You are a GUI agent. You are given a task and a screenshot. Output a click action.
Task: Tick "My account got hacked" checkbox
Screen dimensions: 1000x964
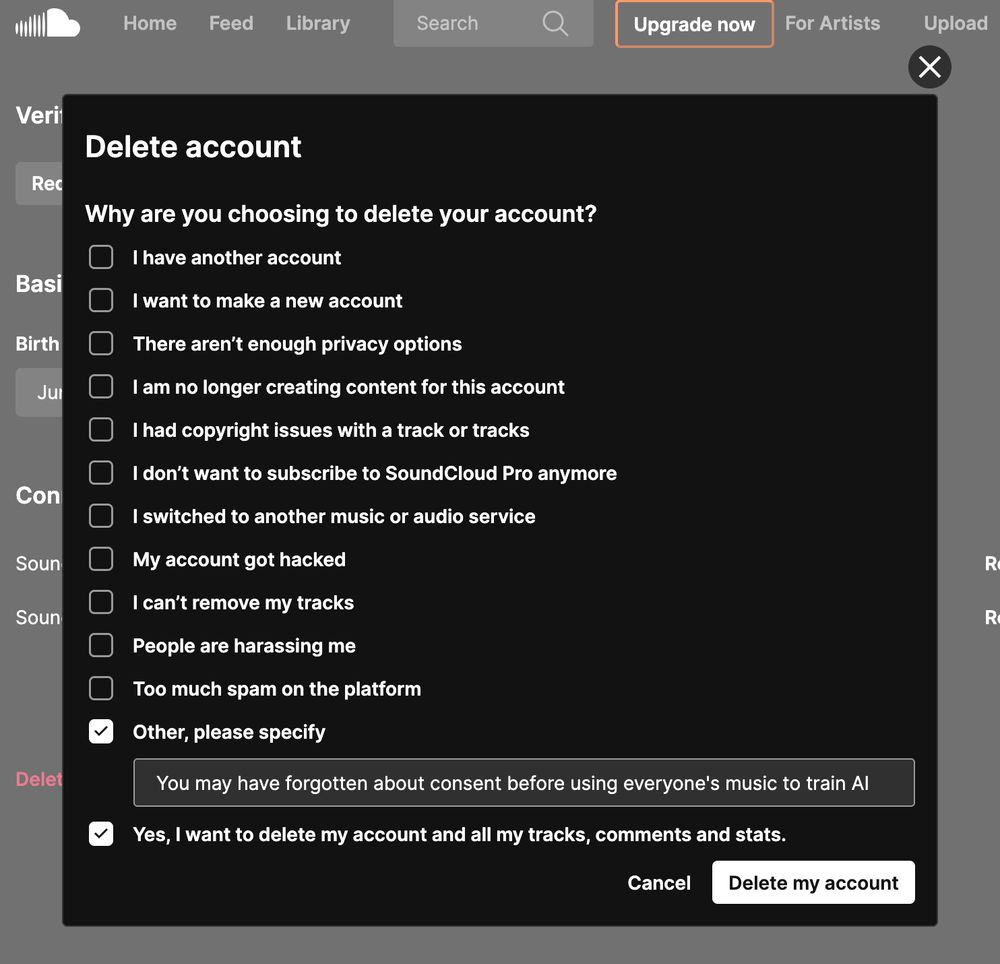101,559
